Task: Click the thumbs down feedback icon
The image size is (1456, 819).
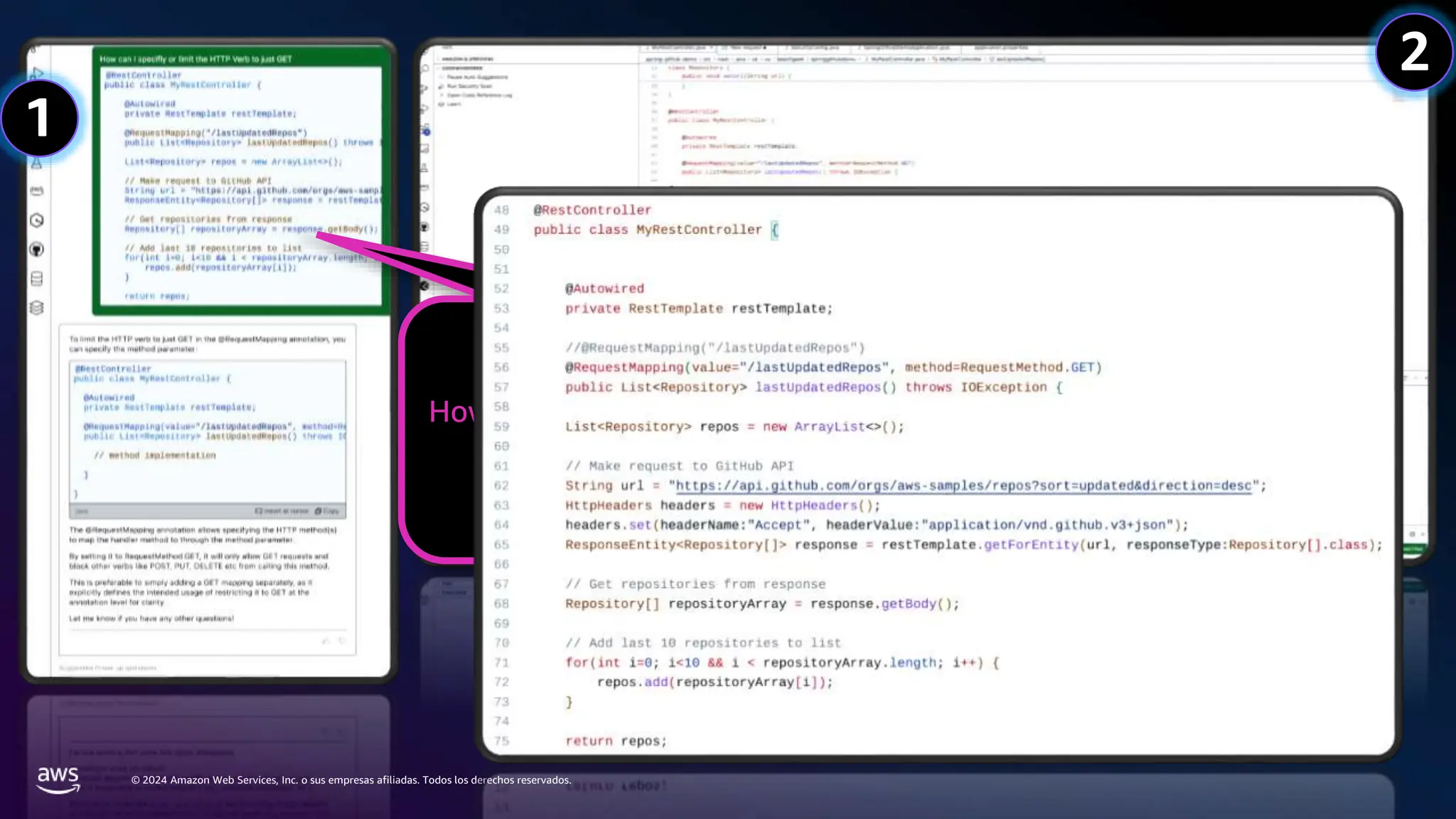Action: click(342, 641)
